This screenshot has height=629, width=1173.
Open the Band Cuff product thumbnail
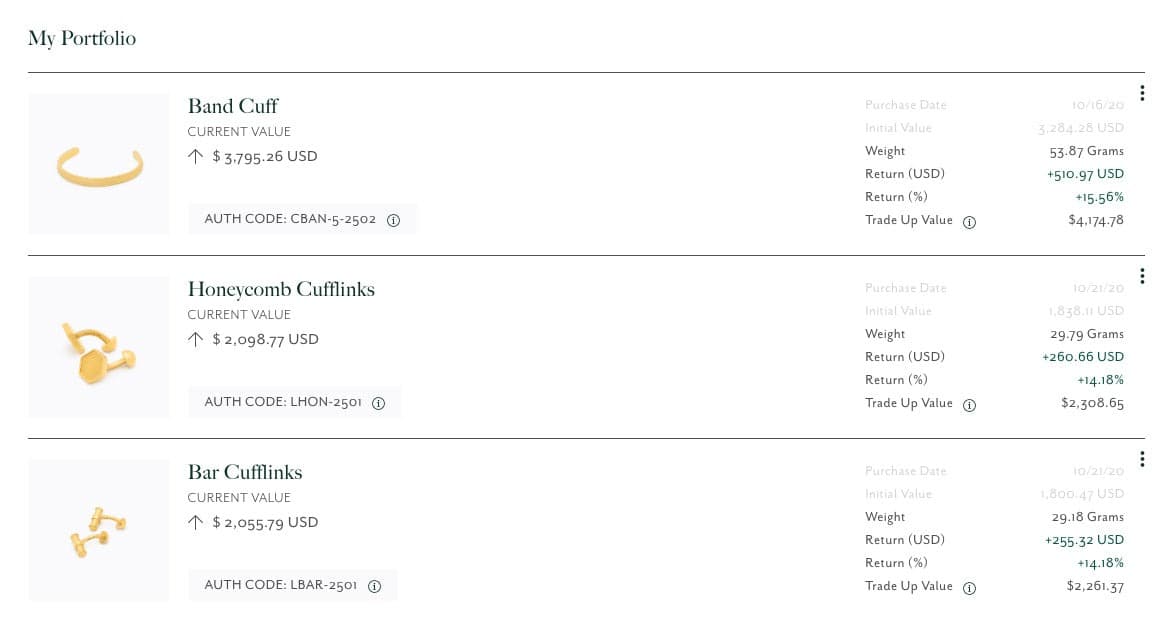99,164
